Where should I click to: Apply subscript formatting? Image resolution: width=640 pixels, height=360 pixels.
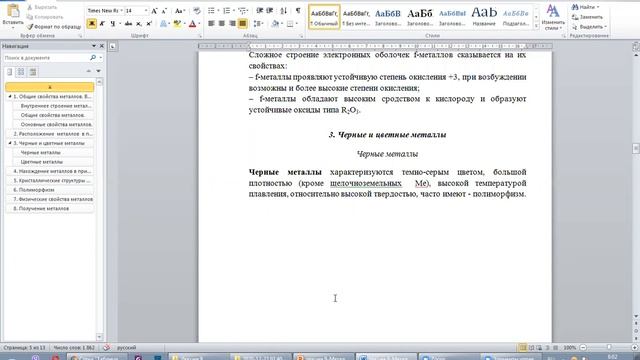click(139, 24)
